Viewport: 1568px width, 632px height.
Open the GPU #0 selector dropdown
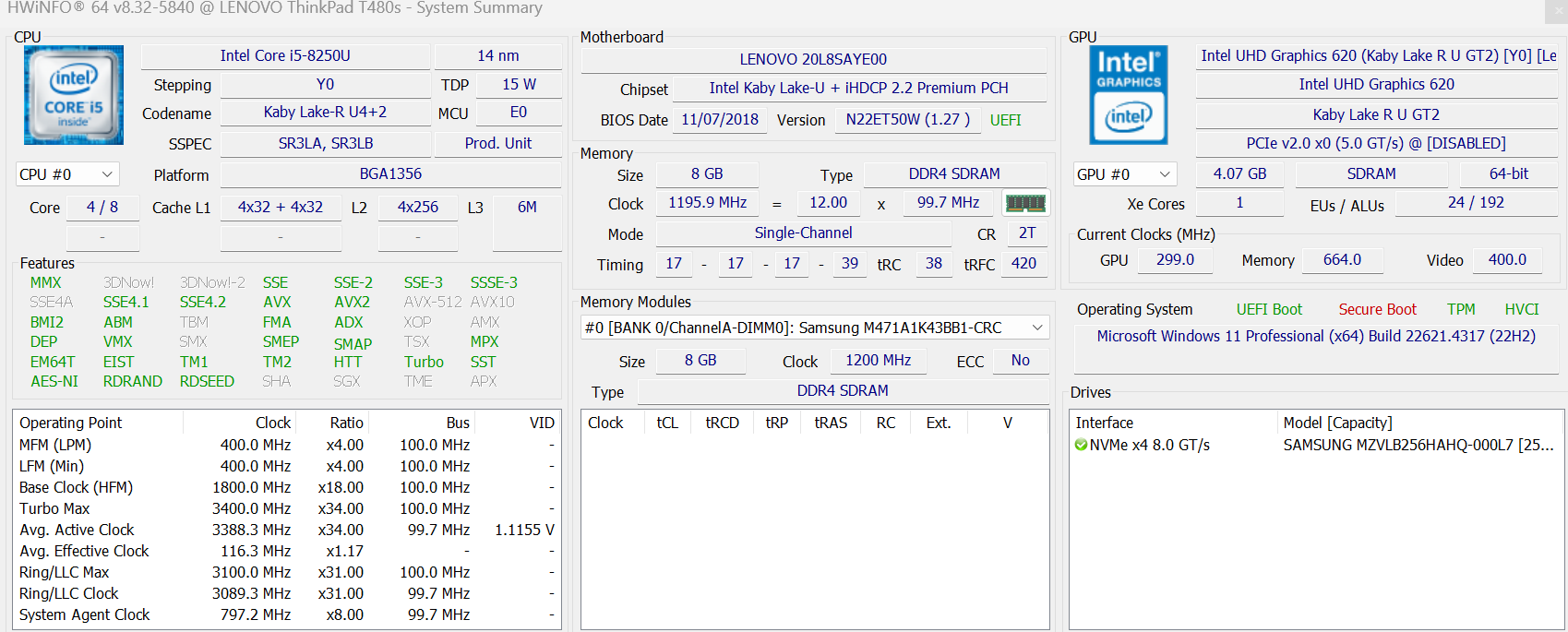[1125, 174]
